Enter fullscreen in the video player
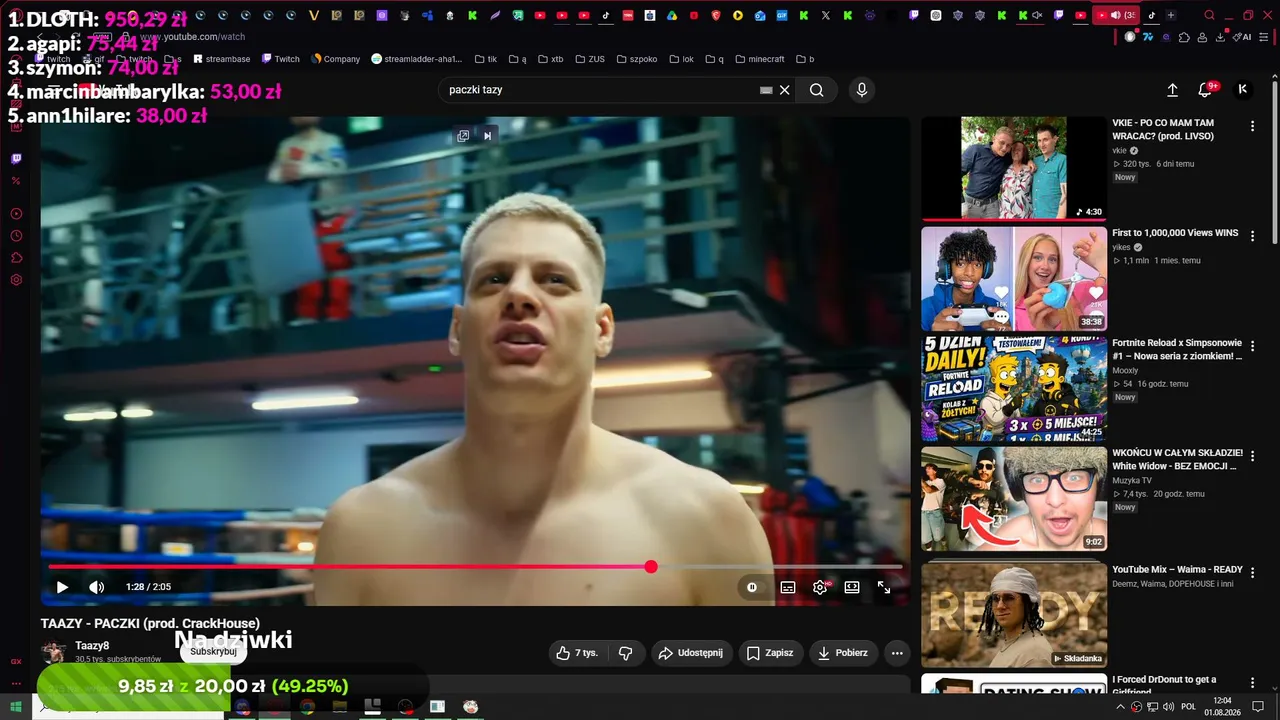The image size is (1280, 720). pos(884,587)
